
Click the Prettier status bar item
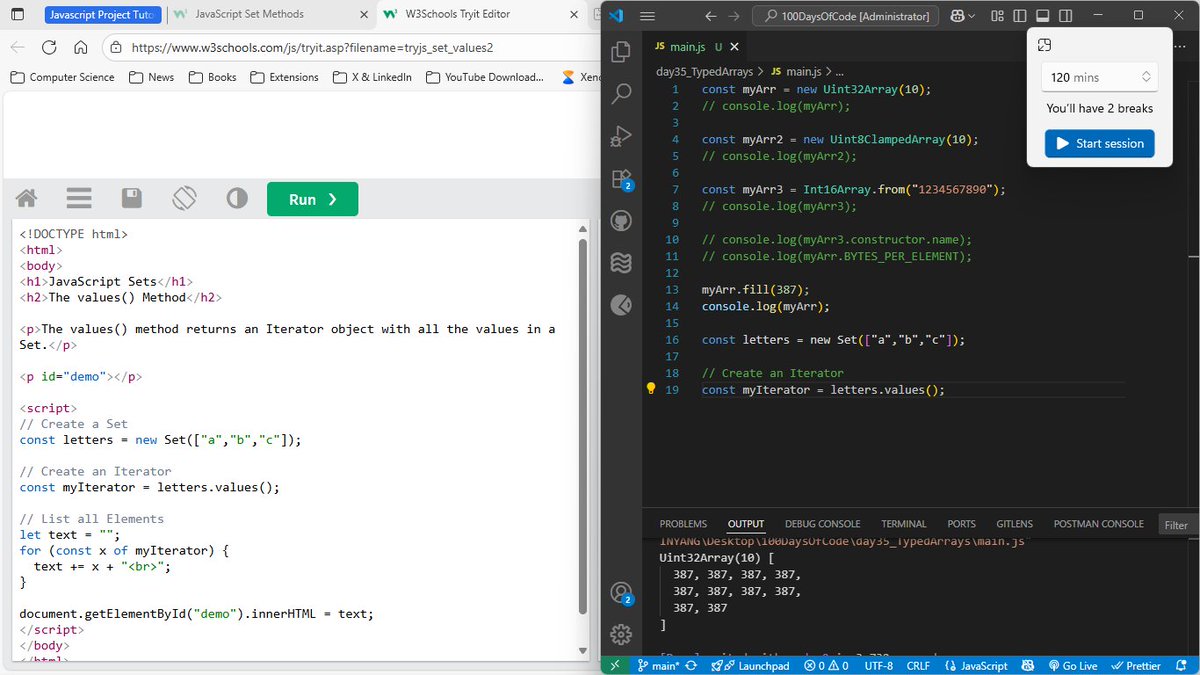point(1135,666)
